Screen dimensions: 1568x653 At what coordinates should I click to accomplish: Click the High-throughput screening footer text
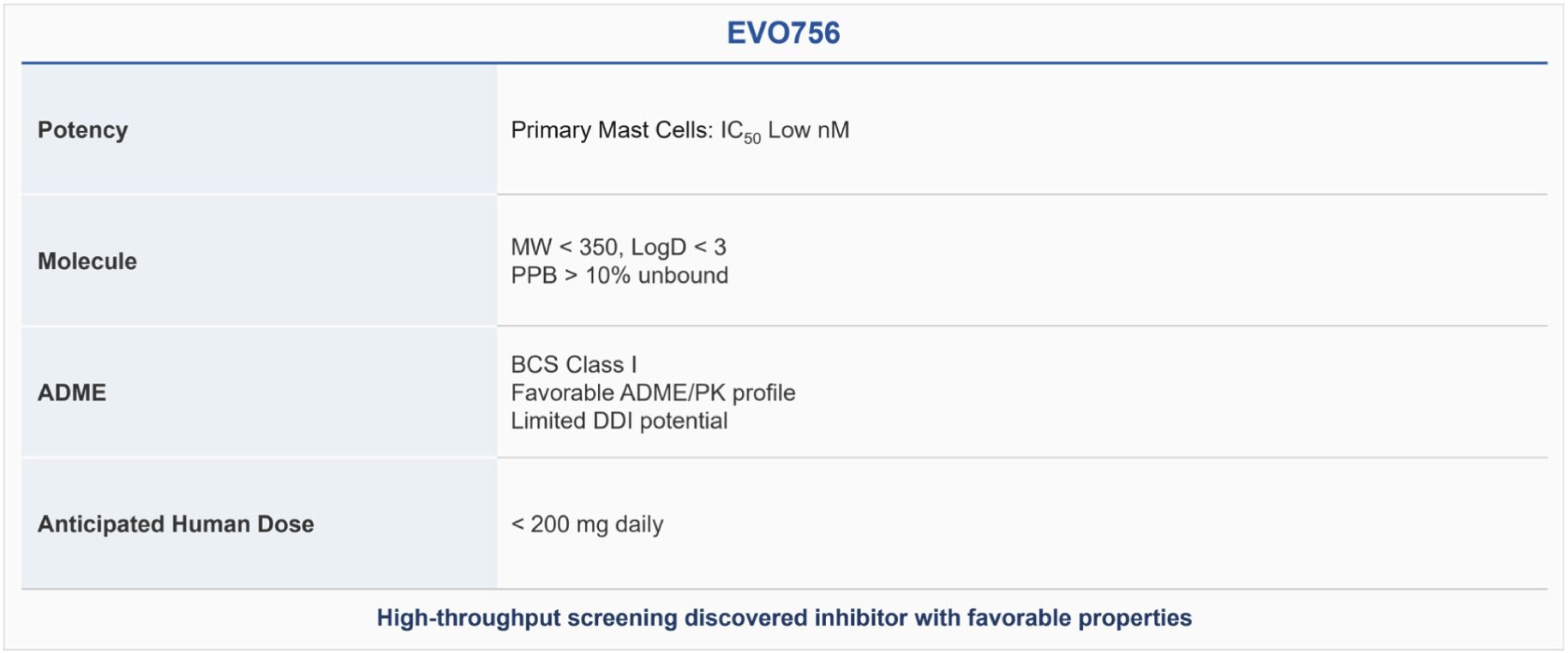pyautogui.click(x=526, y=618)
